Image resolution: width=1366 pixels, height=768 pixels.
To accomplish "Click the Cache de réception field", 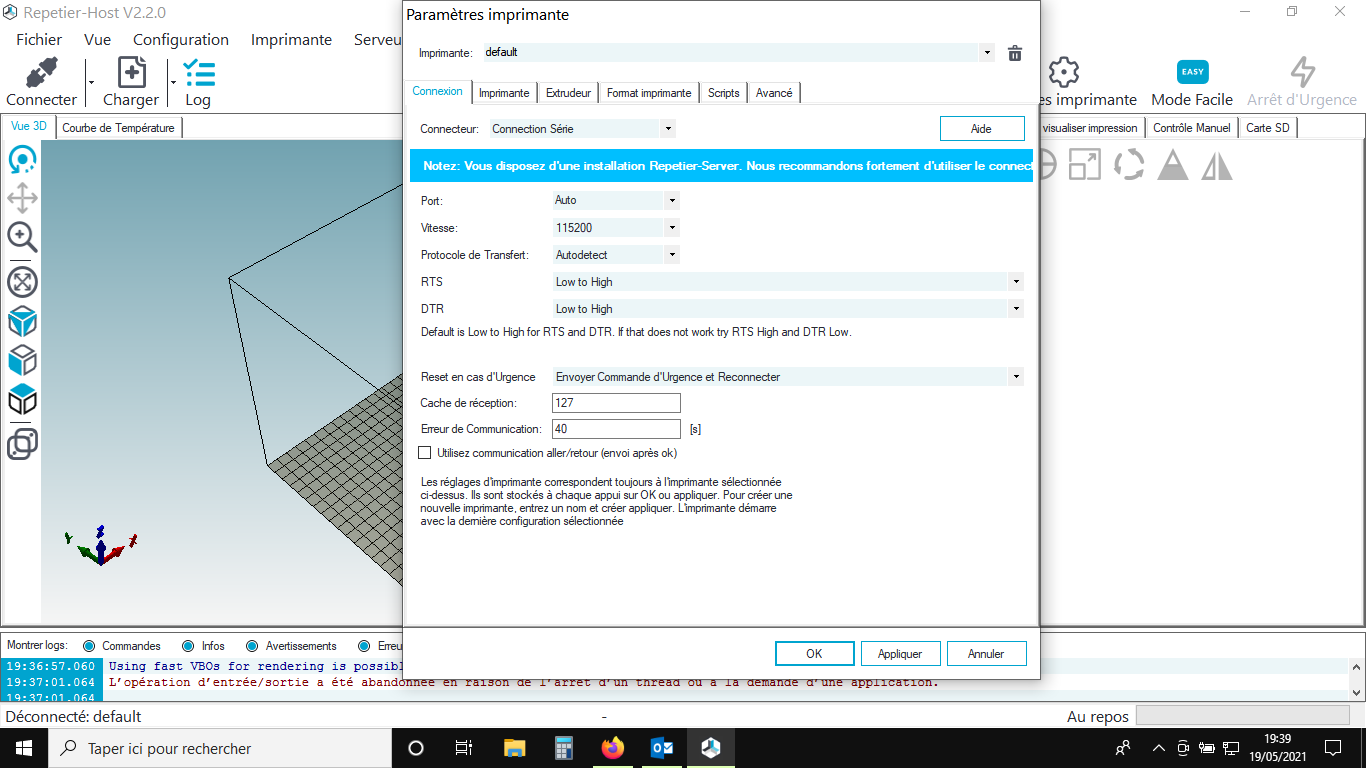I will (616, 403).
